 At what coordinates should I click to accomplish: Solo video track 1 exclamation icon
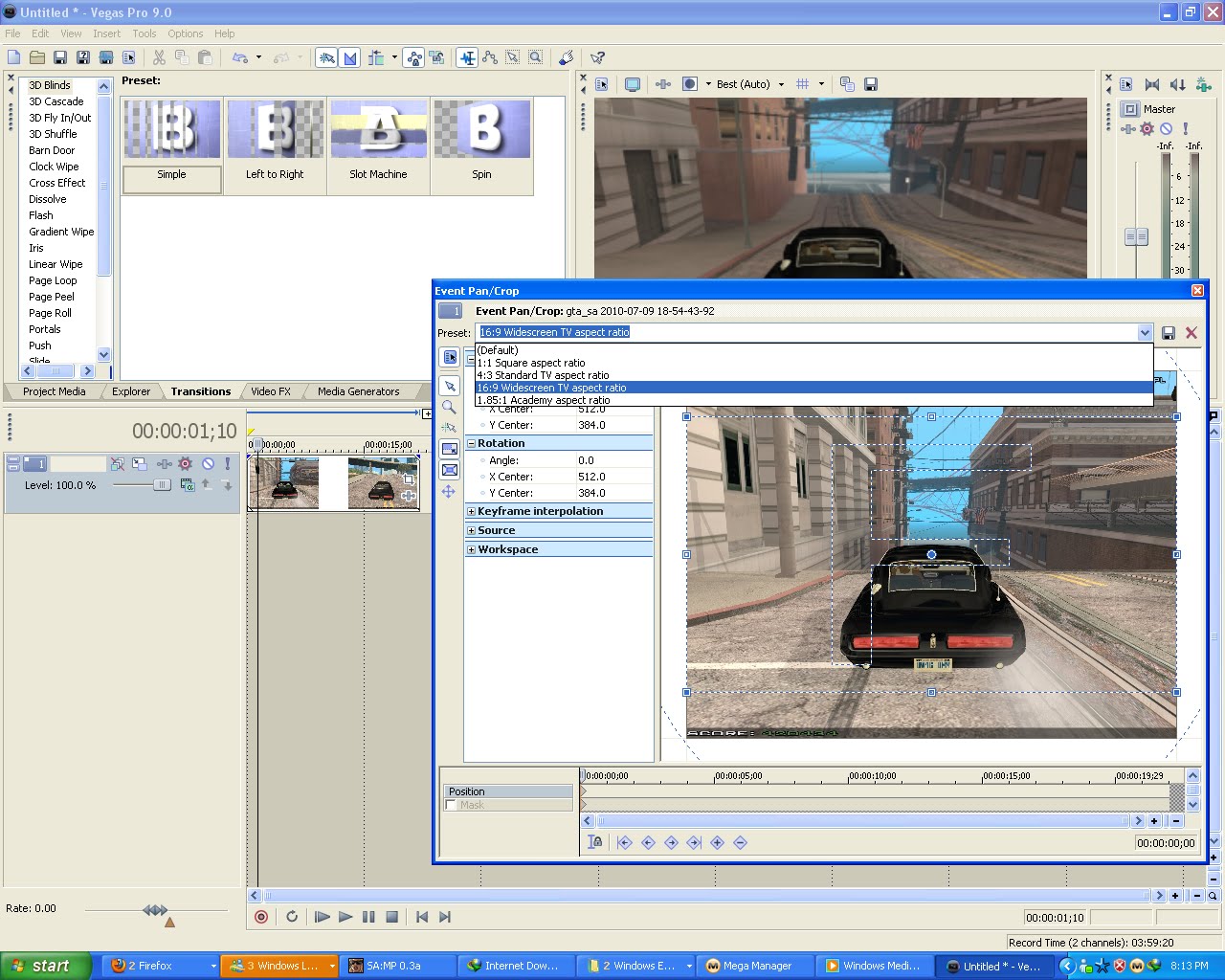pyautogui.click(x=228, y=463)
